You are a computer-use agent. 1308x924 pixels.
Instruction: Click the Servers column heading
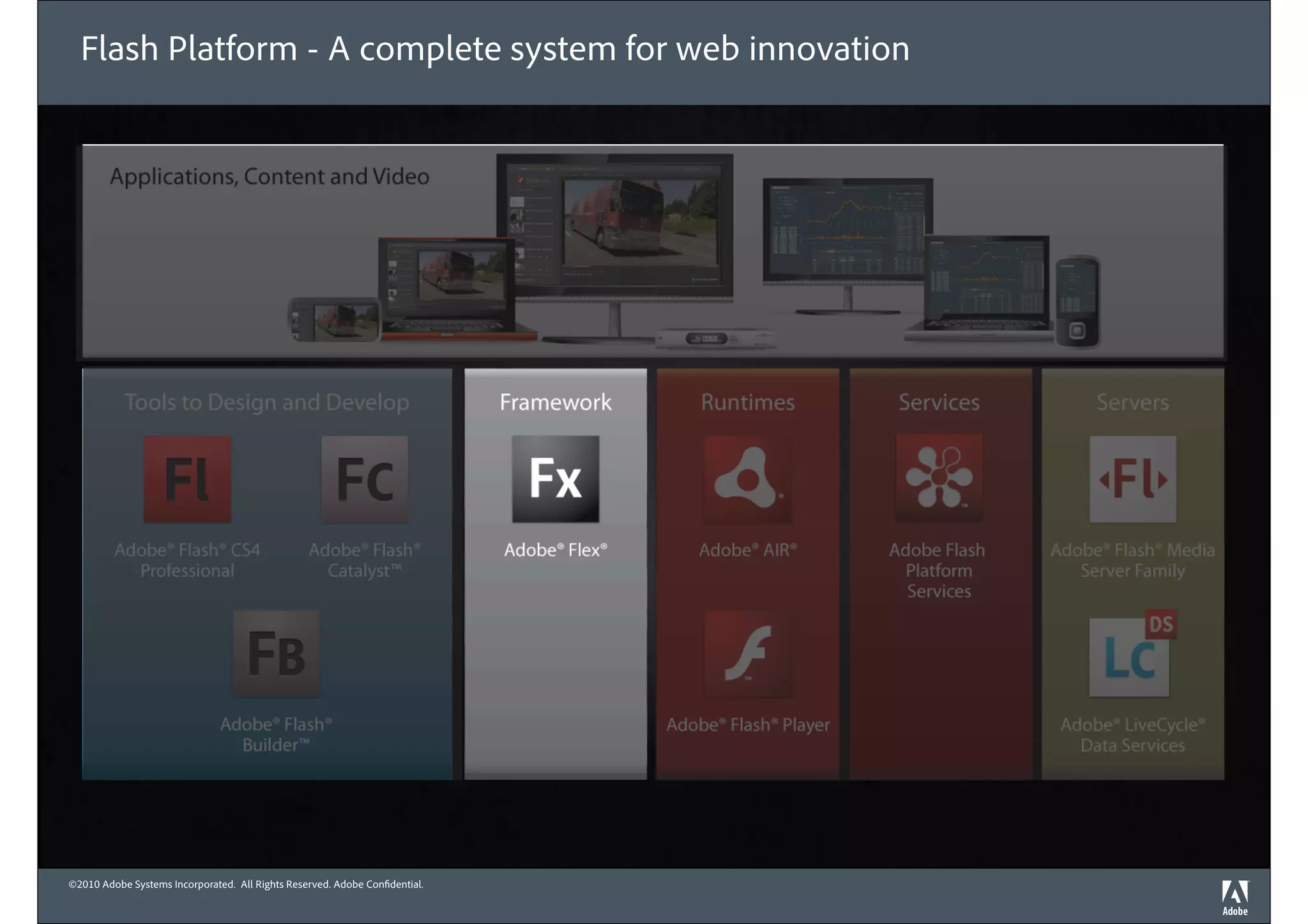pos(1132,402)
